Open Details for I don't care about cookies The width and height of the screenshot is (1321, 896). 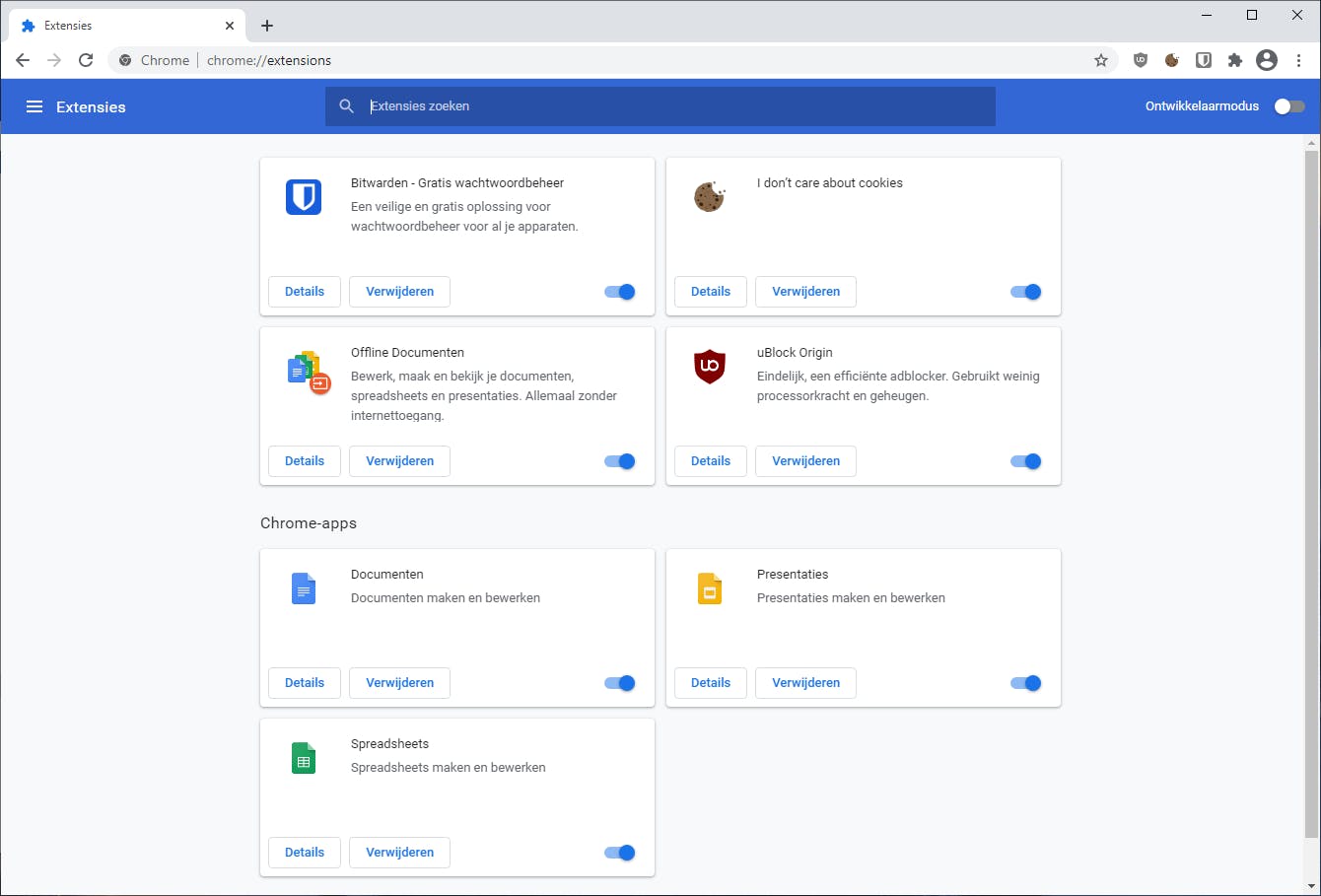pos(711,292)
